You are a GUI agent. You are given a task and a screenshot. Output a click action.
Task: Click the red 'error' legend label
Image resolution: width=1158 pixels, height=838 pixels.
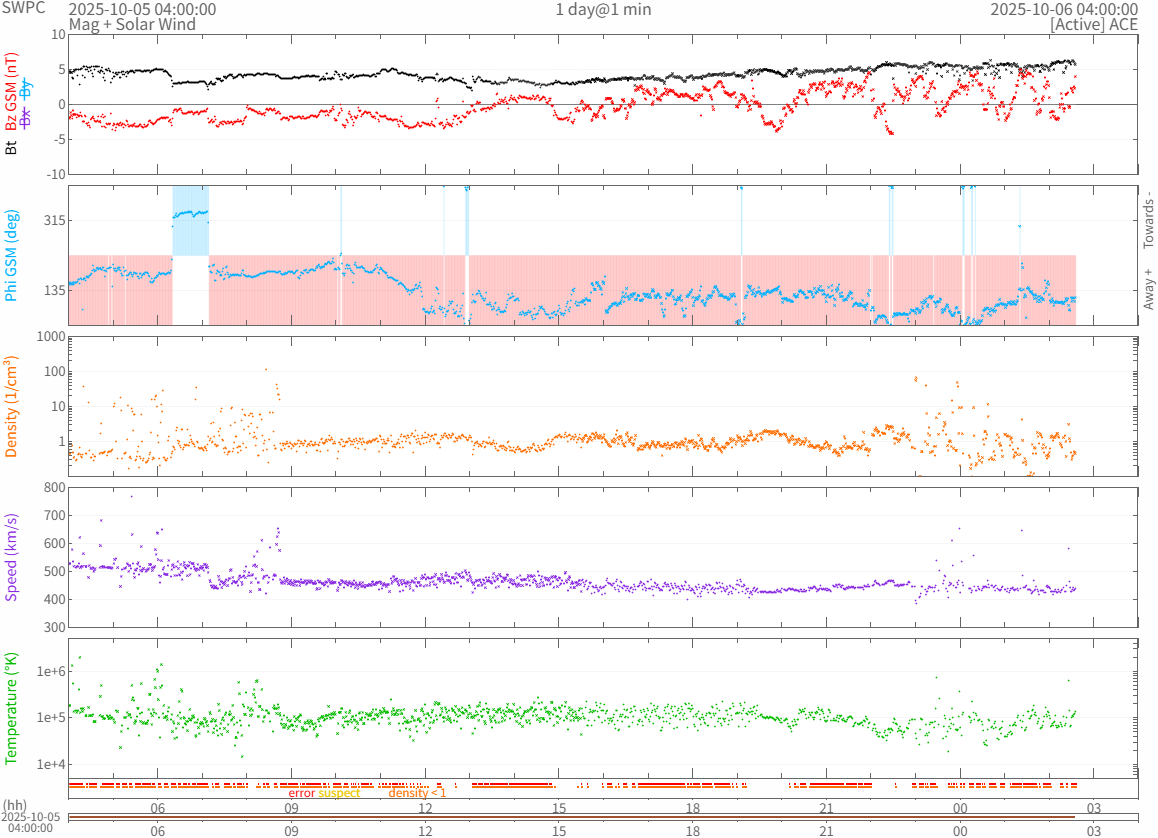pyautogui.click(x=301, y=793)
